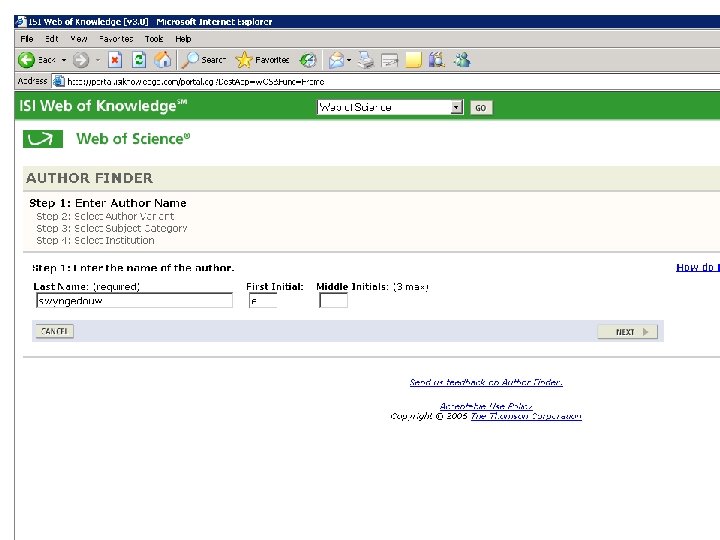Open the Acceptable Use Policy link
The height and width of the screenshot is (540, 720).
tap(486, 406)
